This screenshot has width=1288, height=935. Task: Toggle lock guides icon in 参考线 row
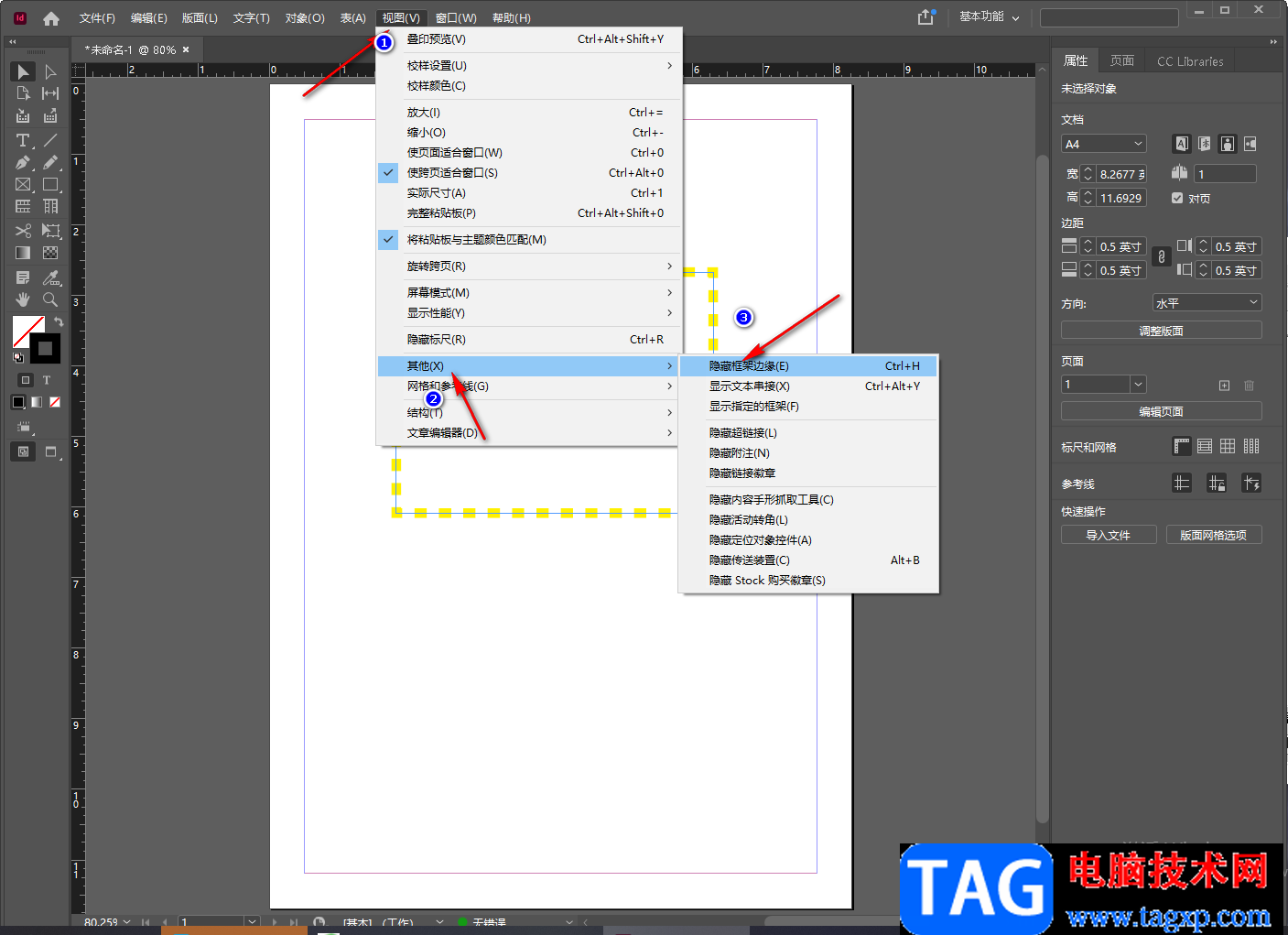click(1217, 483)
